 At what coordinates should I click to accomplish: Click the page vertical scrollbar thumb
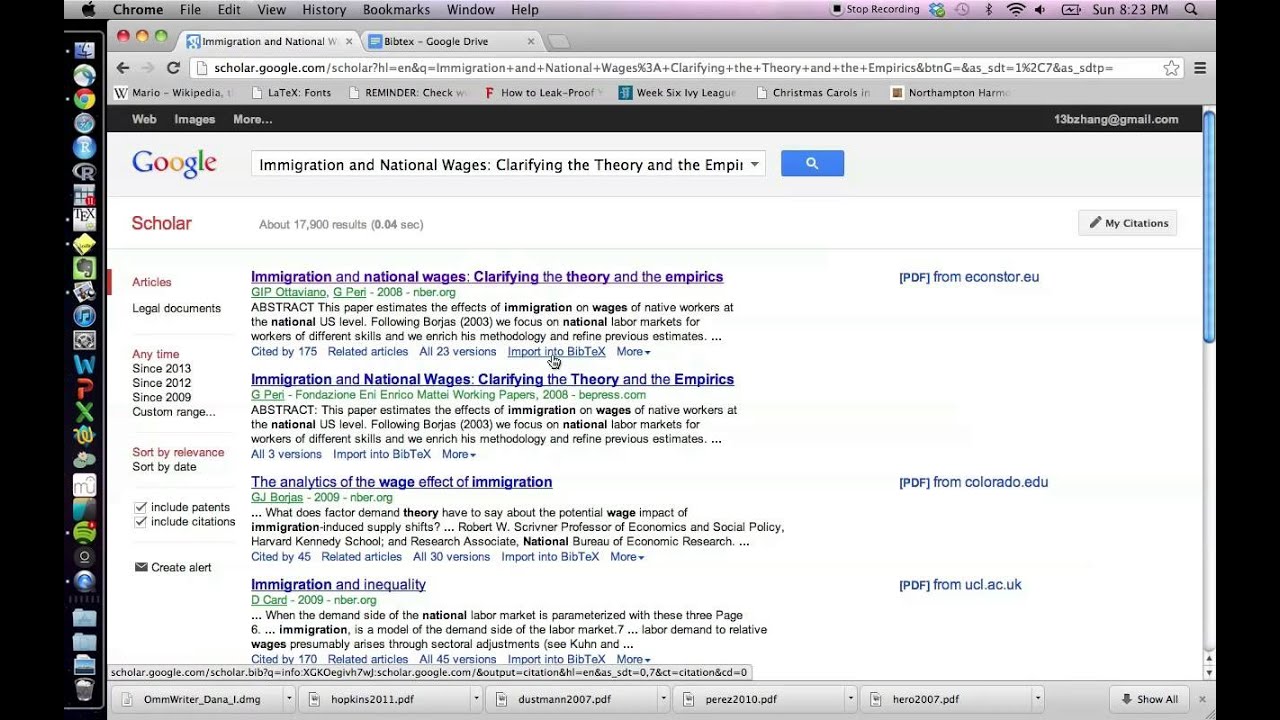tap(1208, 225)
